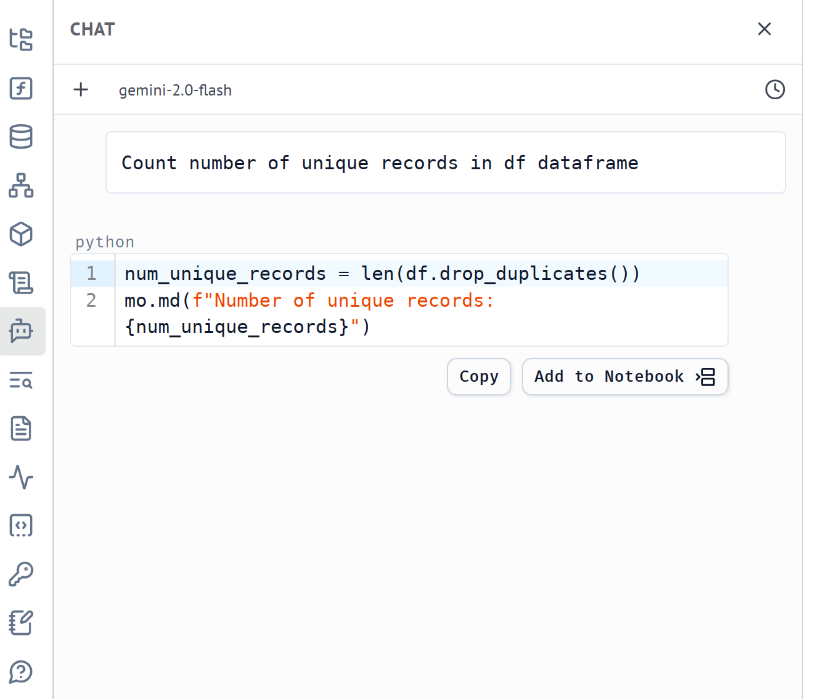Screen dimensions: 818x699
Task: Open the outline scroll icon
Action: (x=21, y=283)
